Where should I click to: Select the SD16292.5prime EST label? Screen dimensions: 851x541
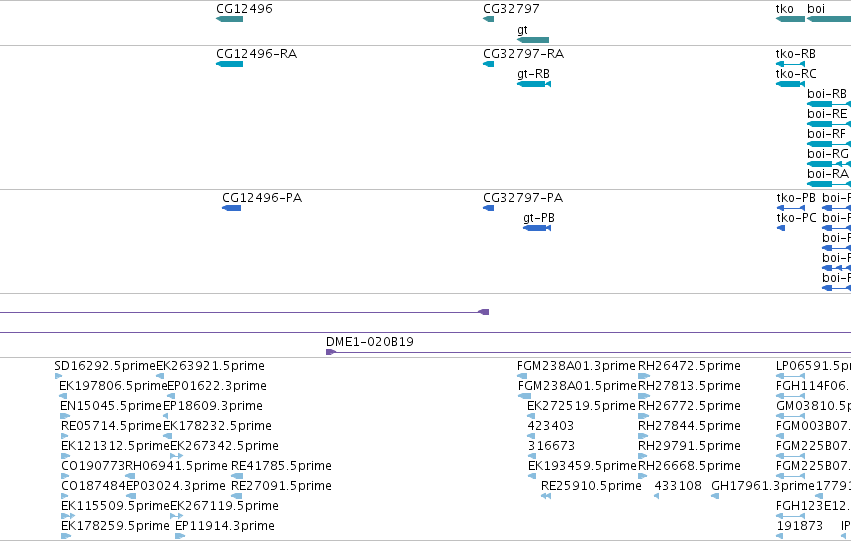105,366
